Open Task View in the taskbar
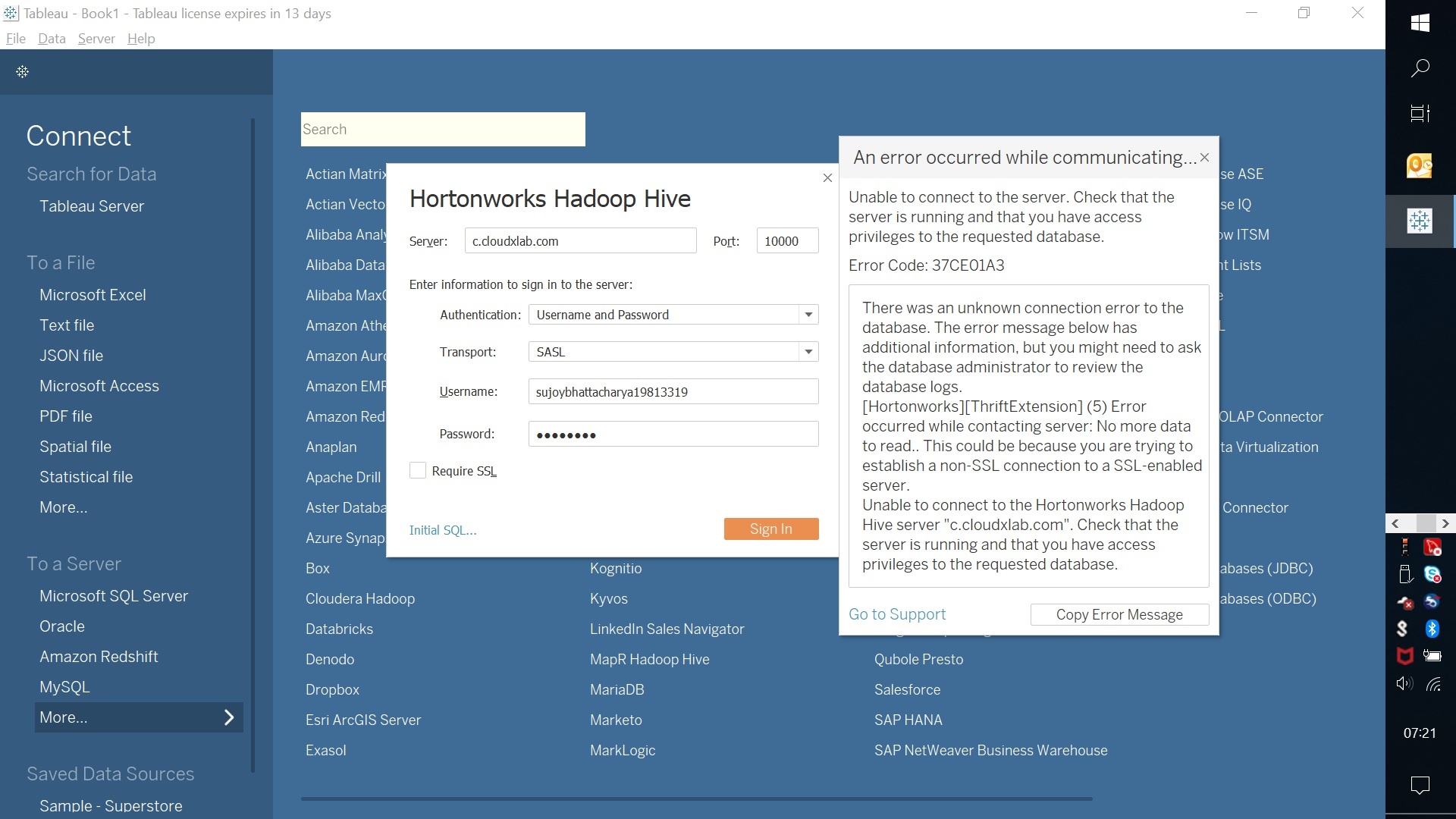The height and width of the screenshot is (819, 1456). point(1420,114)
